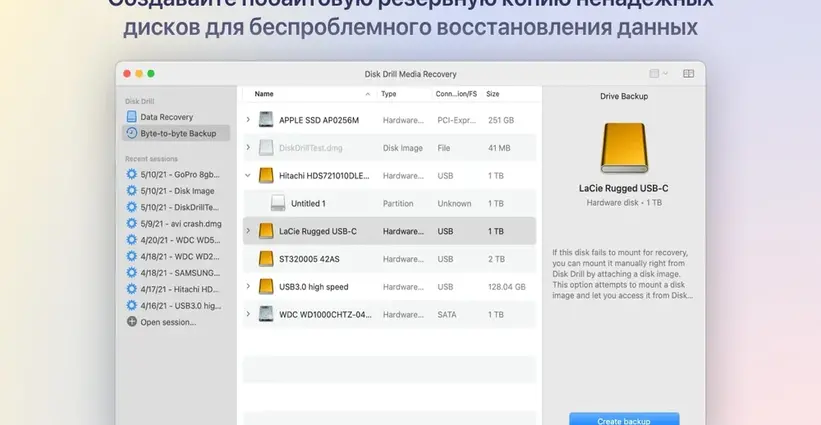The image size is (821, 425).
Task: Click the Name column sort arrow
Action: tap(368, 94)
